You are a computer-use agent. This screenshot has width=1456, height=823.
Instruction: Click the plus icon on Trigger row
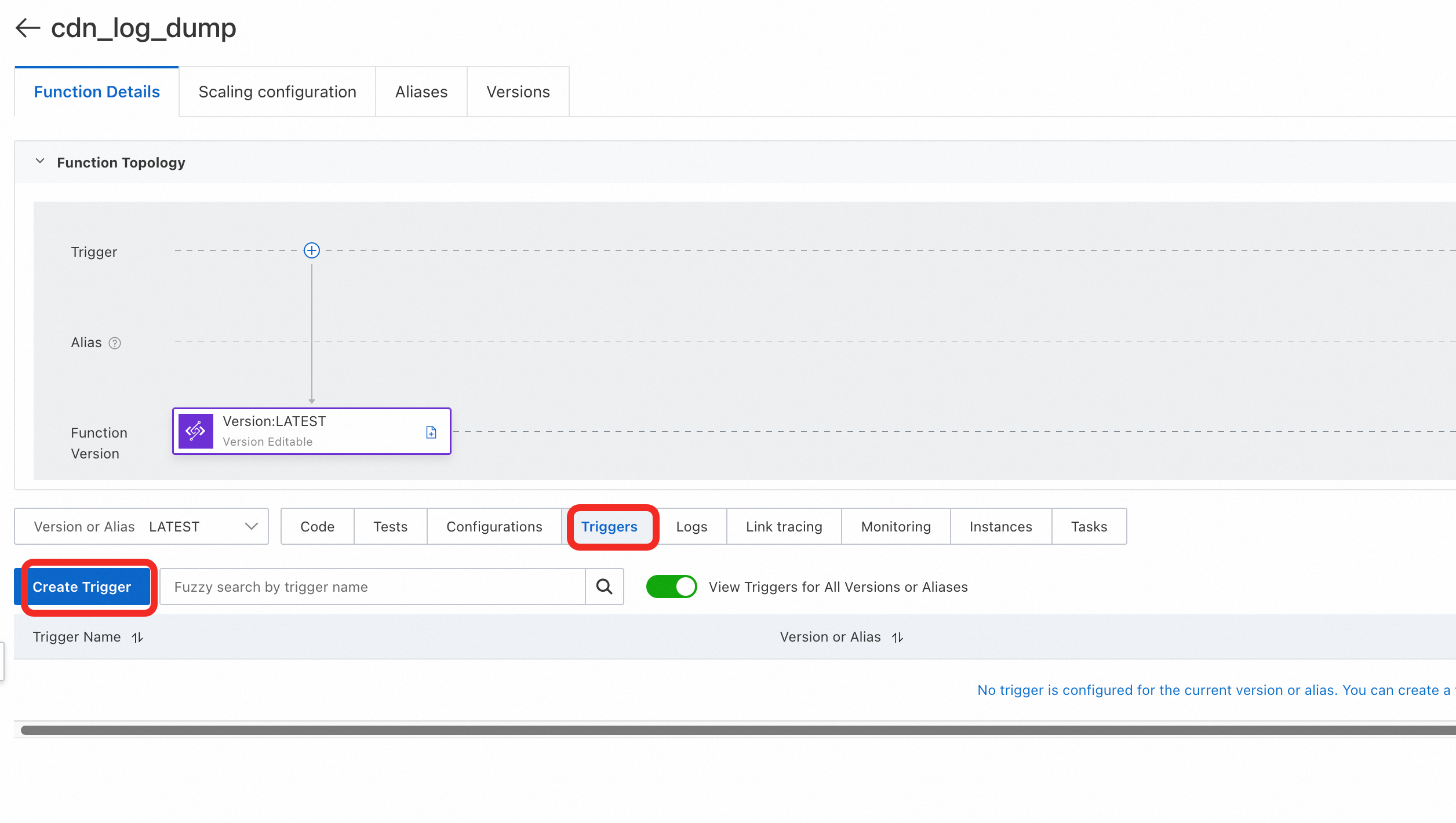click(312, 250)
